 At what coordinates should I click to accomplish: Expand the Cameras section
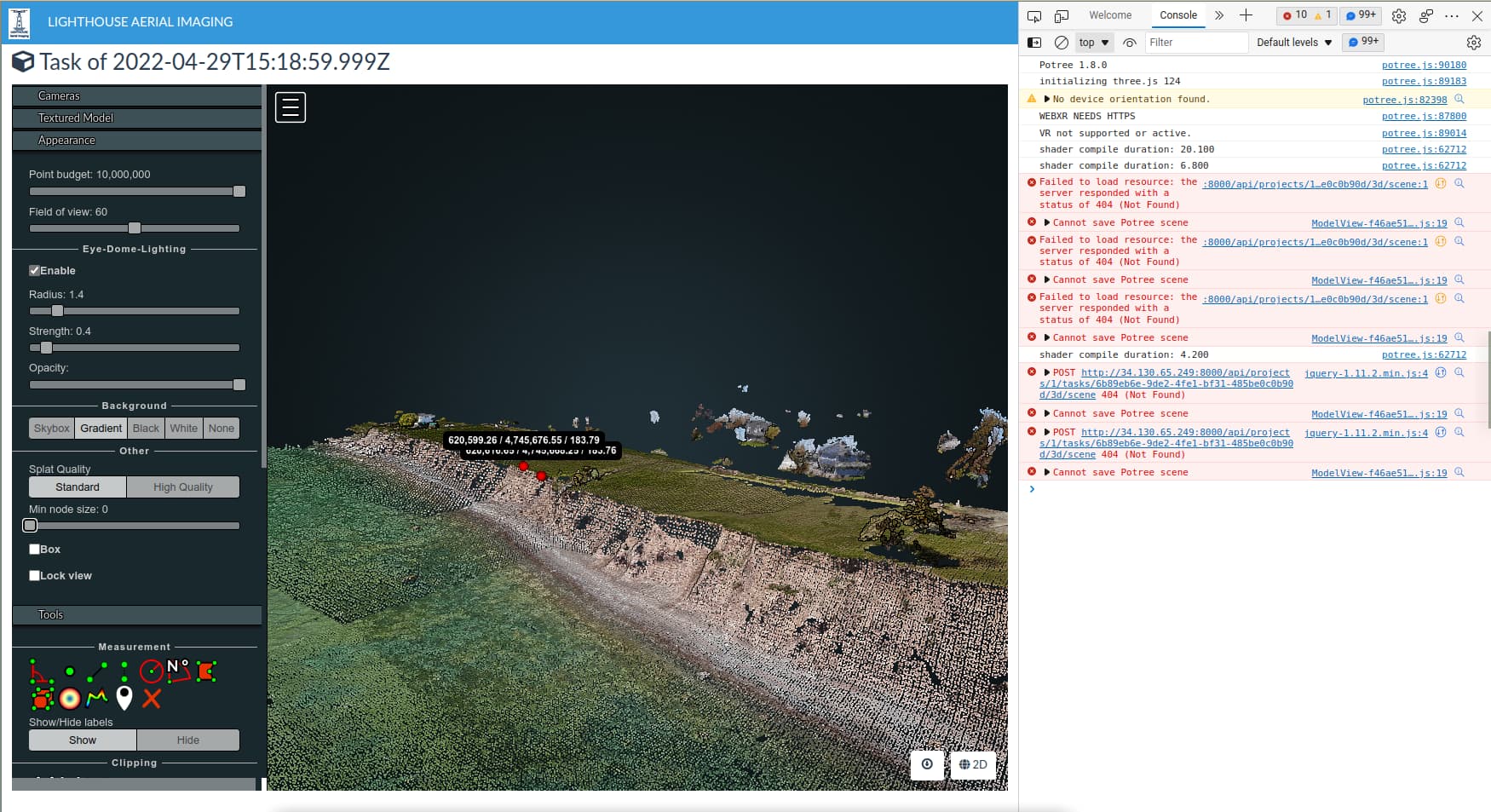coord(136,95)
